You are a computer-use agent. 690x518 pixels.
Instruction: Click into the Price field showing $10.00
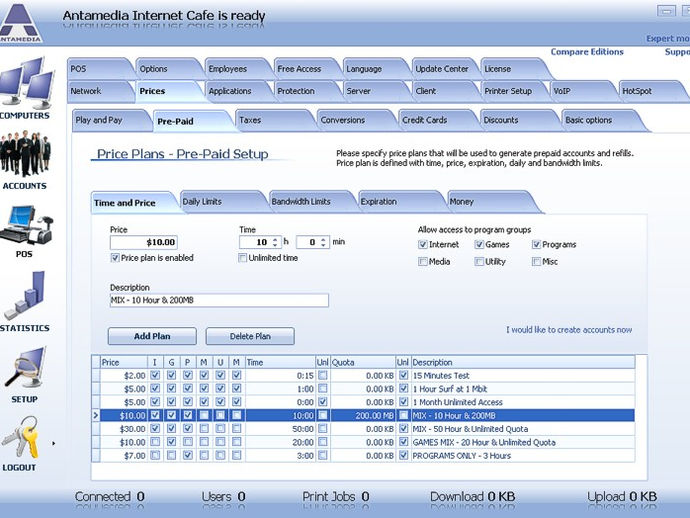click(x=143, y=242)
